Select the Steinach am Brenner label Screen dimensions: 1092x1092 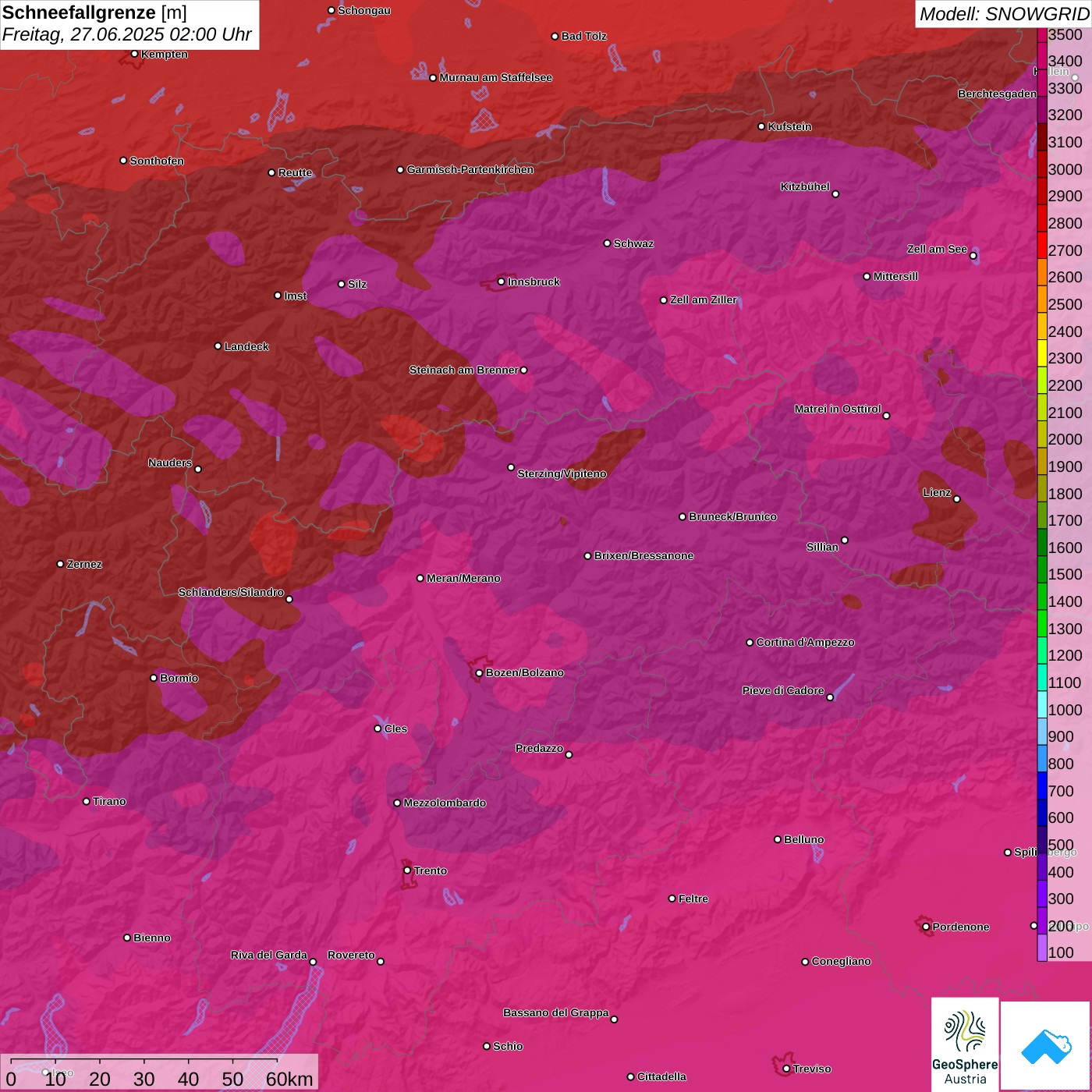tap(463, 370)
